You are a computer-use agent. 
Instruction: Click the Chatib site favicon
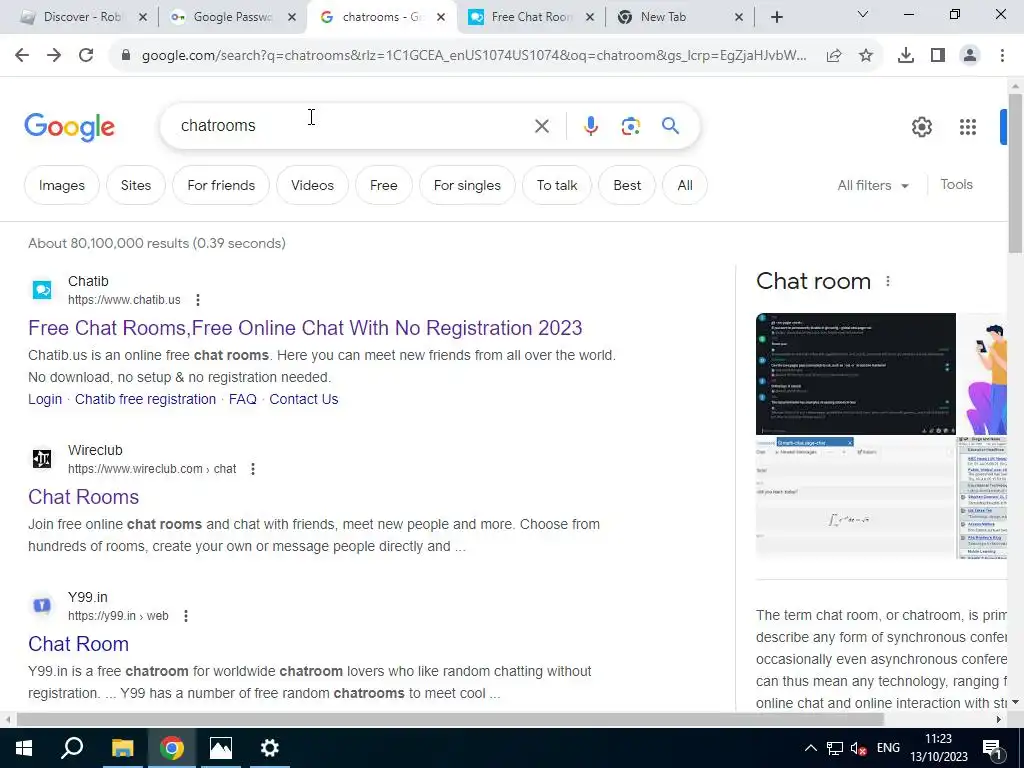[42, 290]
